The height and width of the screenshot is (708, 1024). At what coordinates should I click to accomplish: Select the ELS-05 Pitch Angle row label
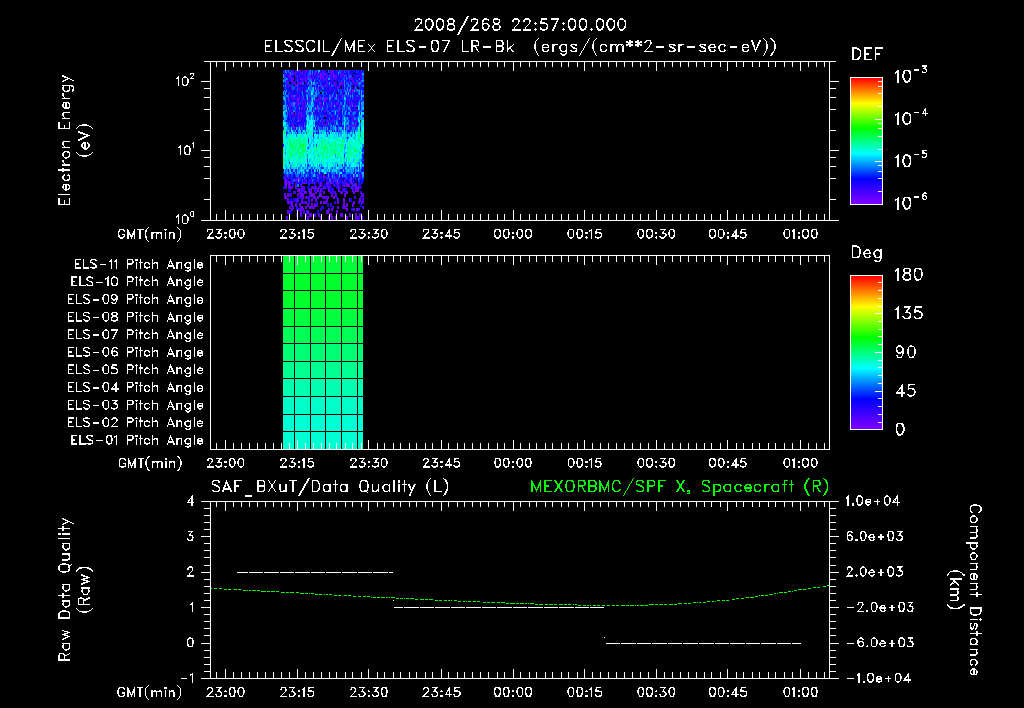(x=135, y=370)
